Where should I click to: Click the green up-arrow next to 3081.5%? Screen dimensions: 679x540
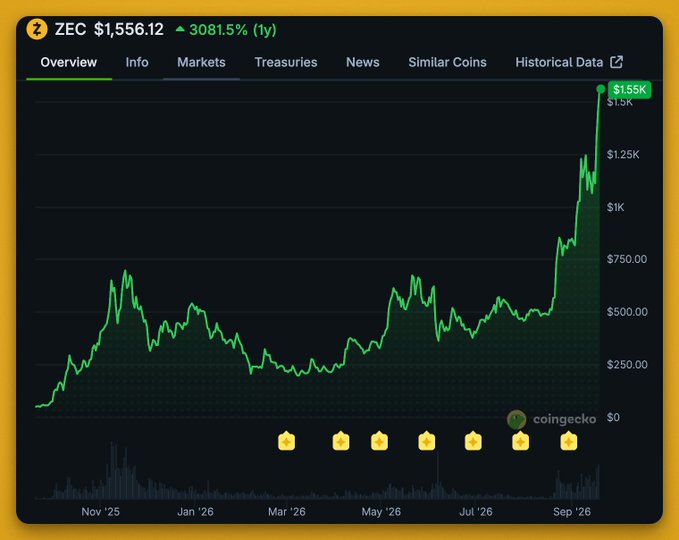pos(180,29)
